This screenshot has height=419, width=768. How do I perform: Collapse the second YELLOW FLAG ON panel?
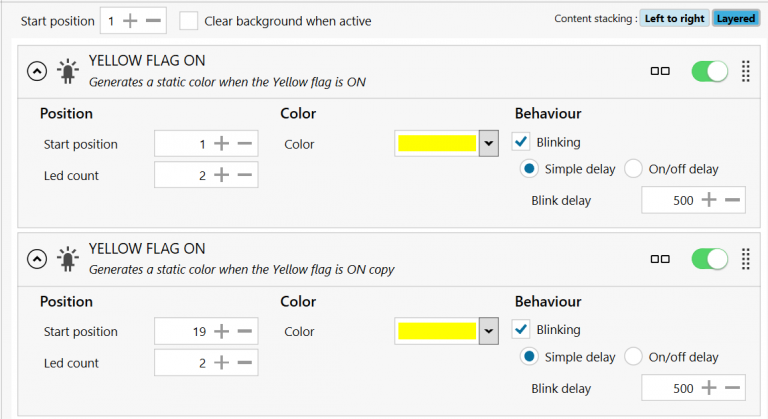(x=36, y=258)
